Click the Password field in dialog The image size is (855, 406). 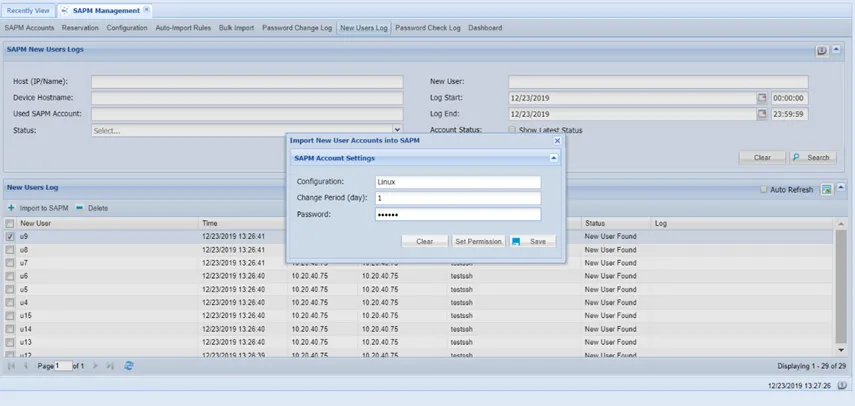458,215
